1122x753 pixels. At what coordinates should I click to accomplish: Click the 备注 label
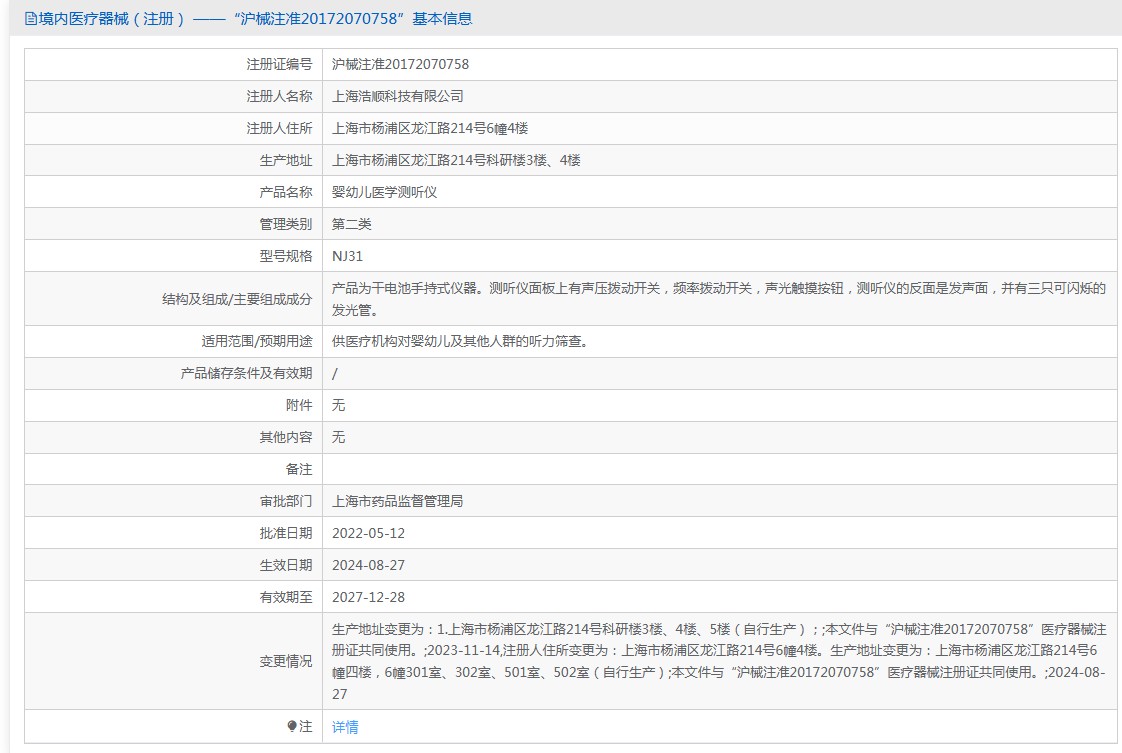click(x=299, y=470)
